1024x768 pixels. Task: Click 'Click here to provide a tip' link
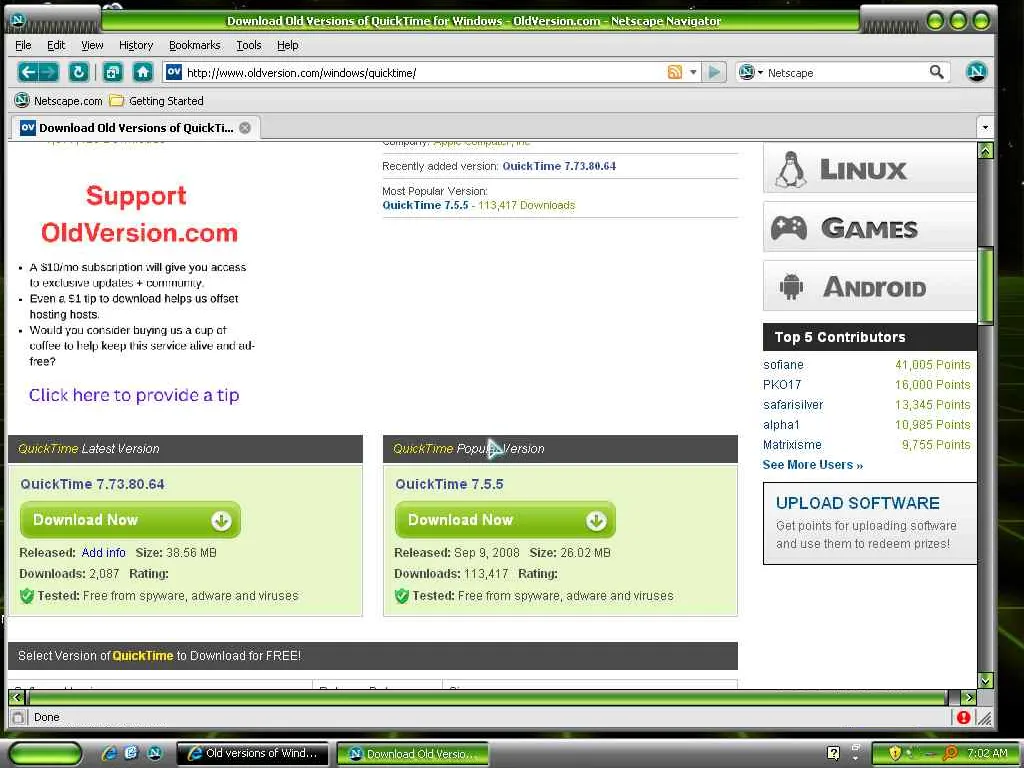[x=134, y=395]
